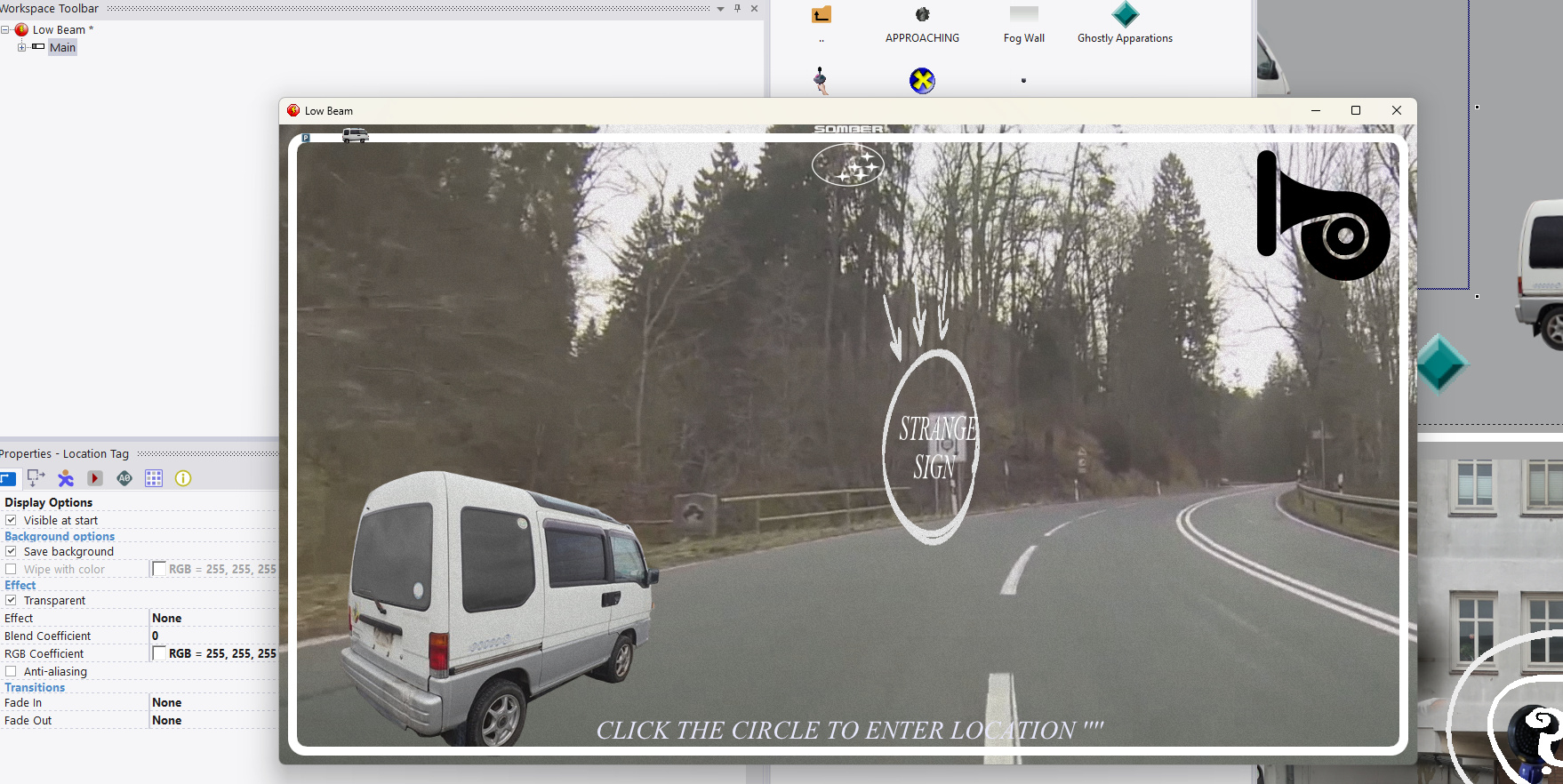Uncheck the Visible at start checkbox
The width and height of the screenshot is (1563, 784).
(x=11, y=520)
